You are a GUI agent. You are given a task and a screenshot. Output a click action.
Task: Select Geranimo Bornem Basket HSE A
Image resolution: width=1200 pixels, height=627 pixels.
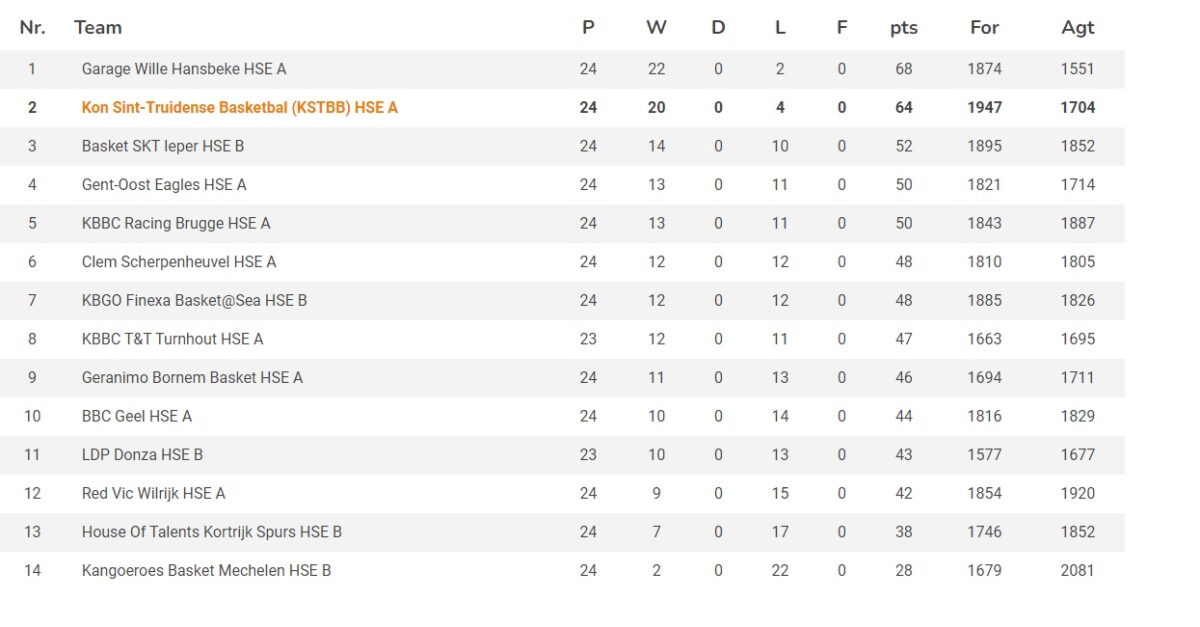pyautogui.click(x=192, y=378)
